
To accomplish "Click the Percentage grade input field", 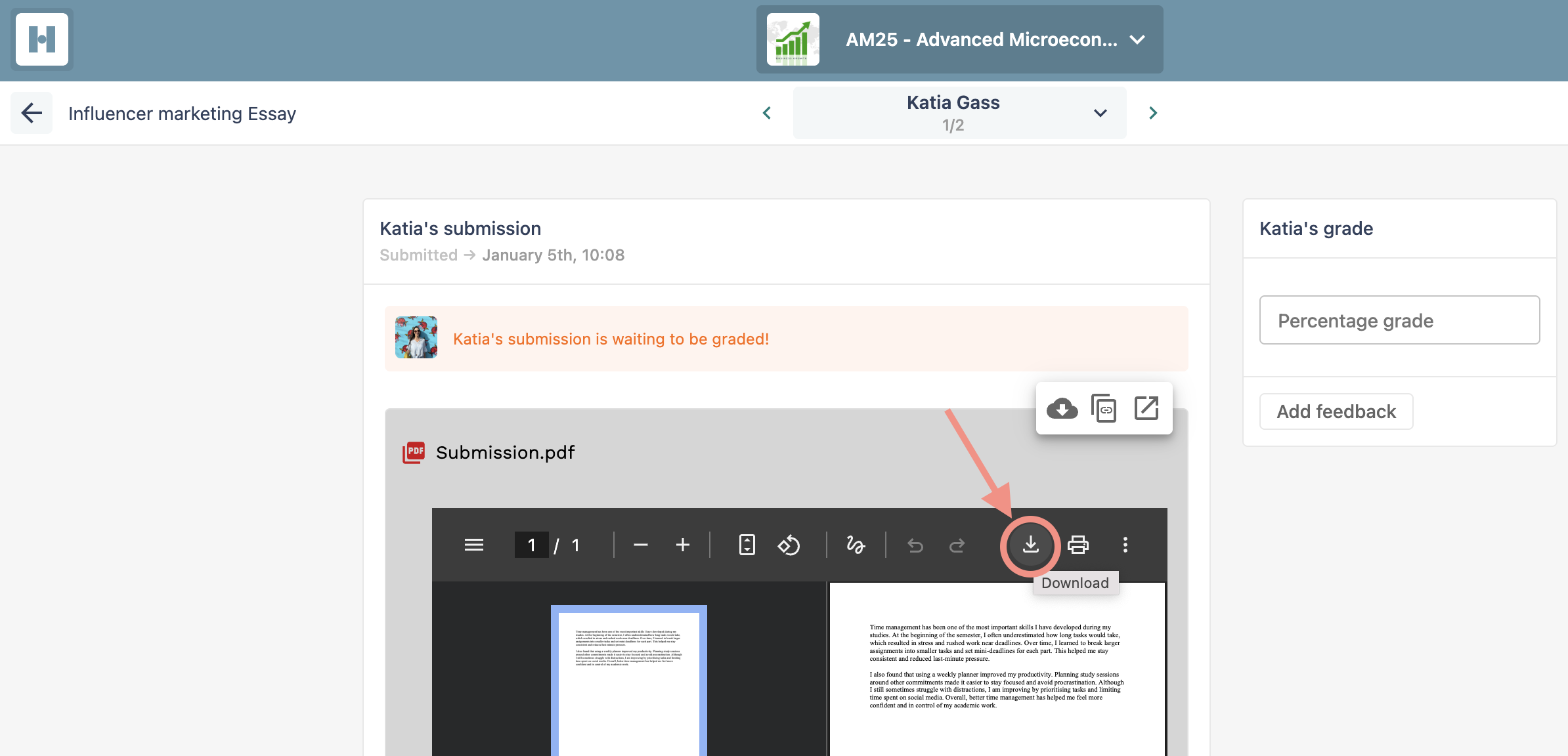I will pyautogui.click(x=1399, y=320).
